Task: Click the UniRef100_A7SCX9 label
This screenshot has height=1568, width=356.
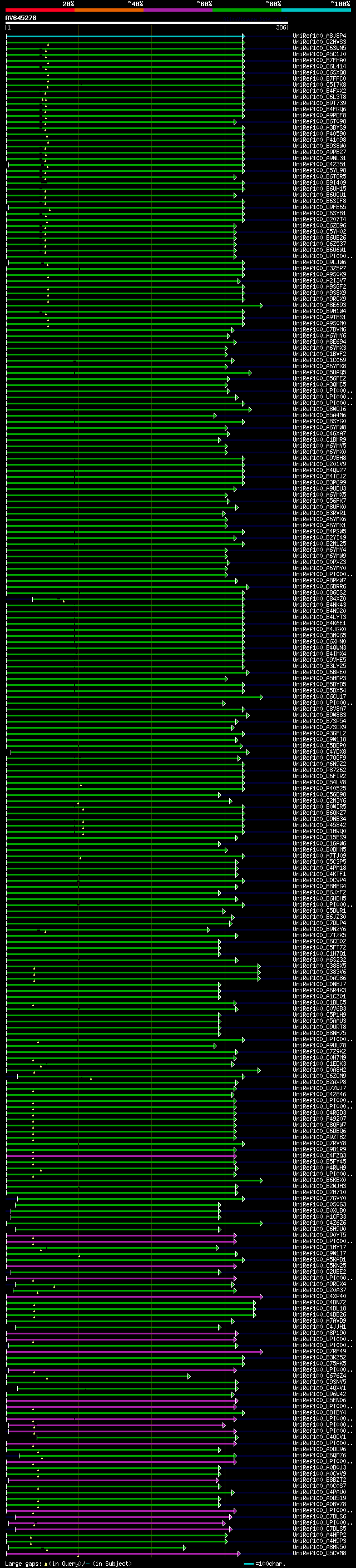Action: click(319, 728)
